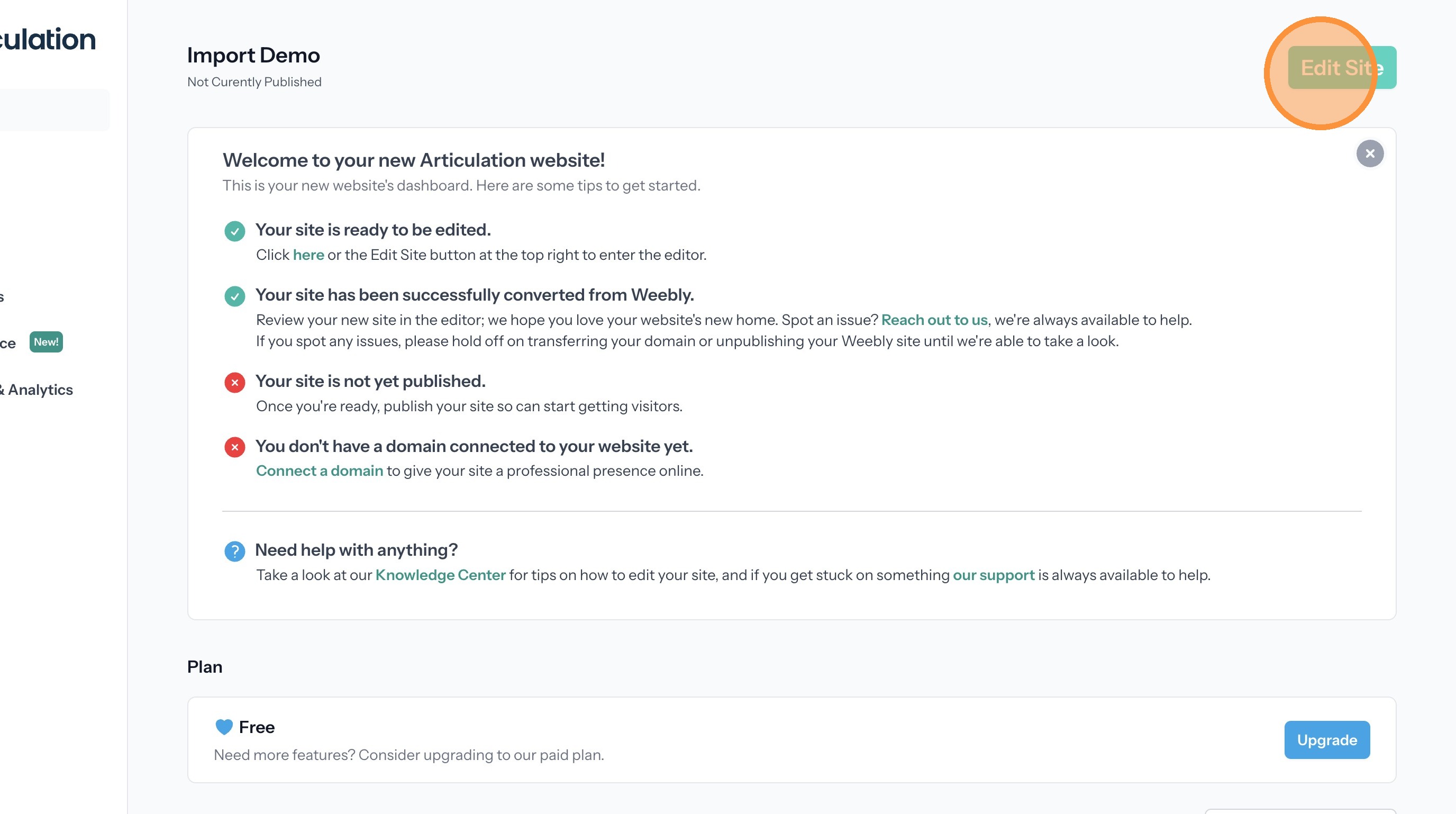
Task: Click the blue heart icon next to Free
Action: point(224,727)
